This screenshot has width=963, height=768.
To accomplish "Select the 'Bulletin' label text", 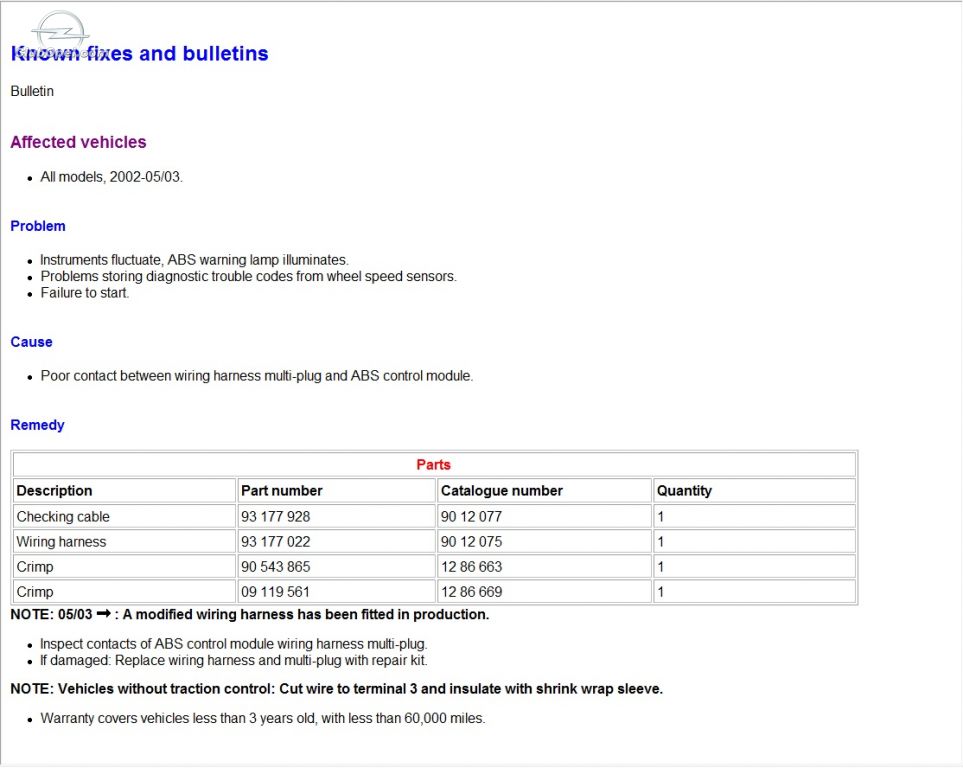I will (32, 91).
